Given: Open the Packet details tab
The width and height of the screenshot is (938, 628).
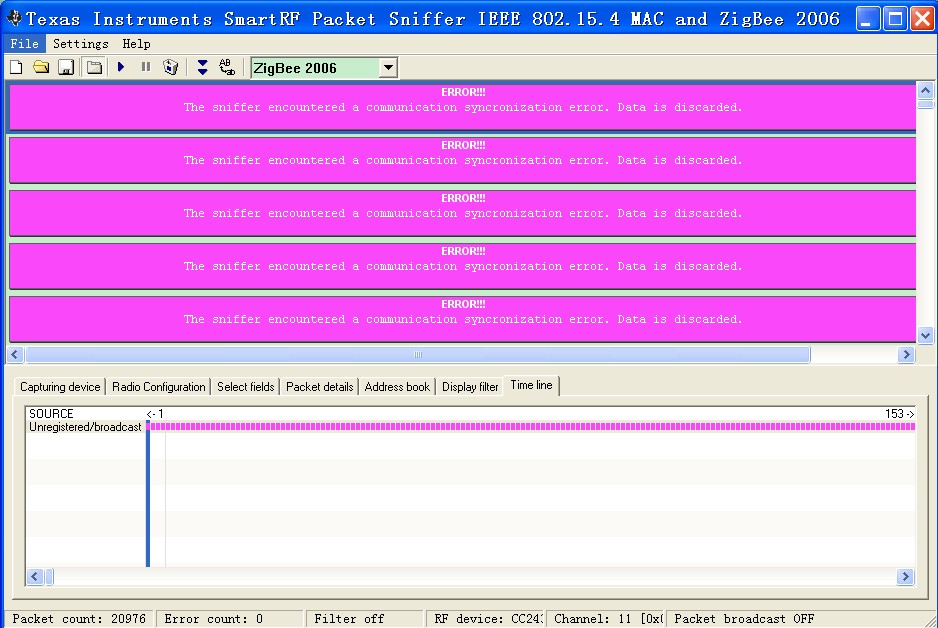Looking at the screenshot, I should click(x=319, y=387).
